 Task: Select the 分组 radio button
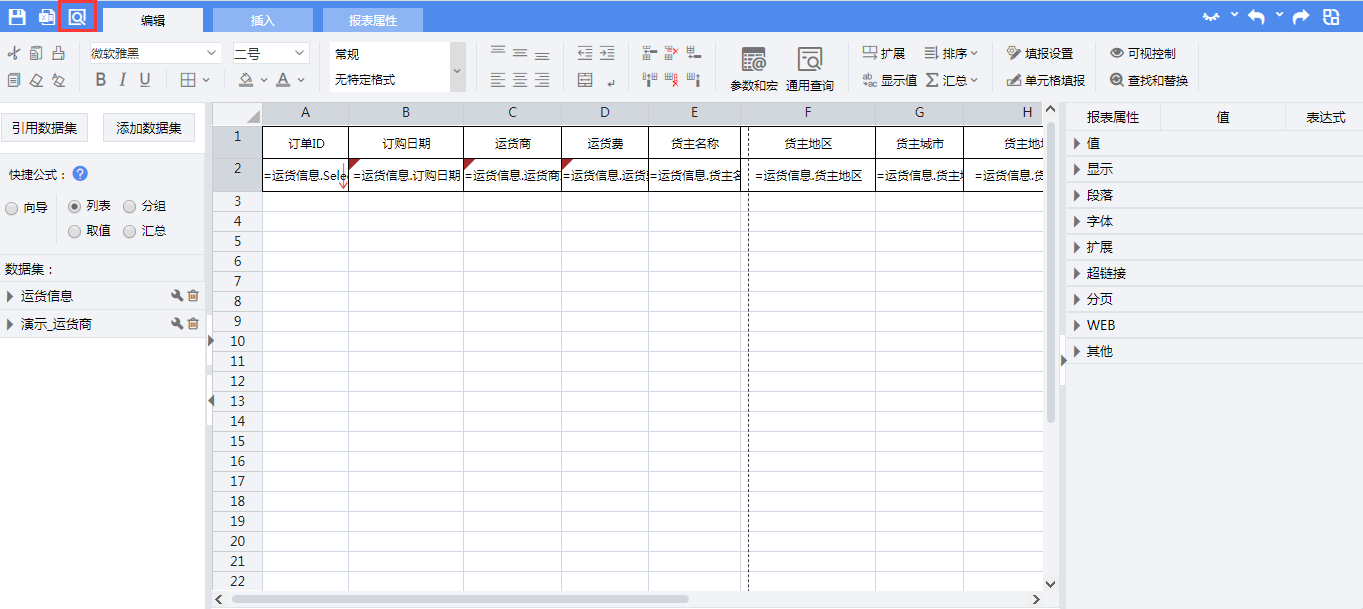point(130,206)
